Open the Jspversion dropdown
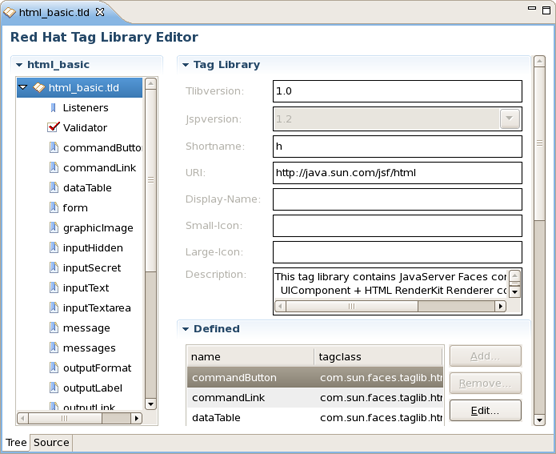The height and width of the screenshot is (454, 556). pos(510,118)
